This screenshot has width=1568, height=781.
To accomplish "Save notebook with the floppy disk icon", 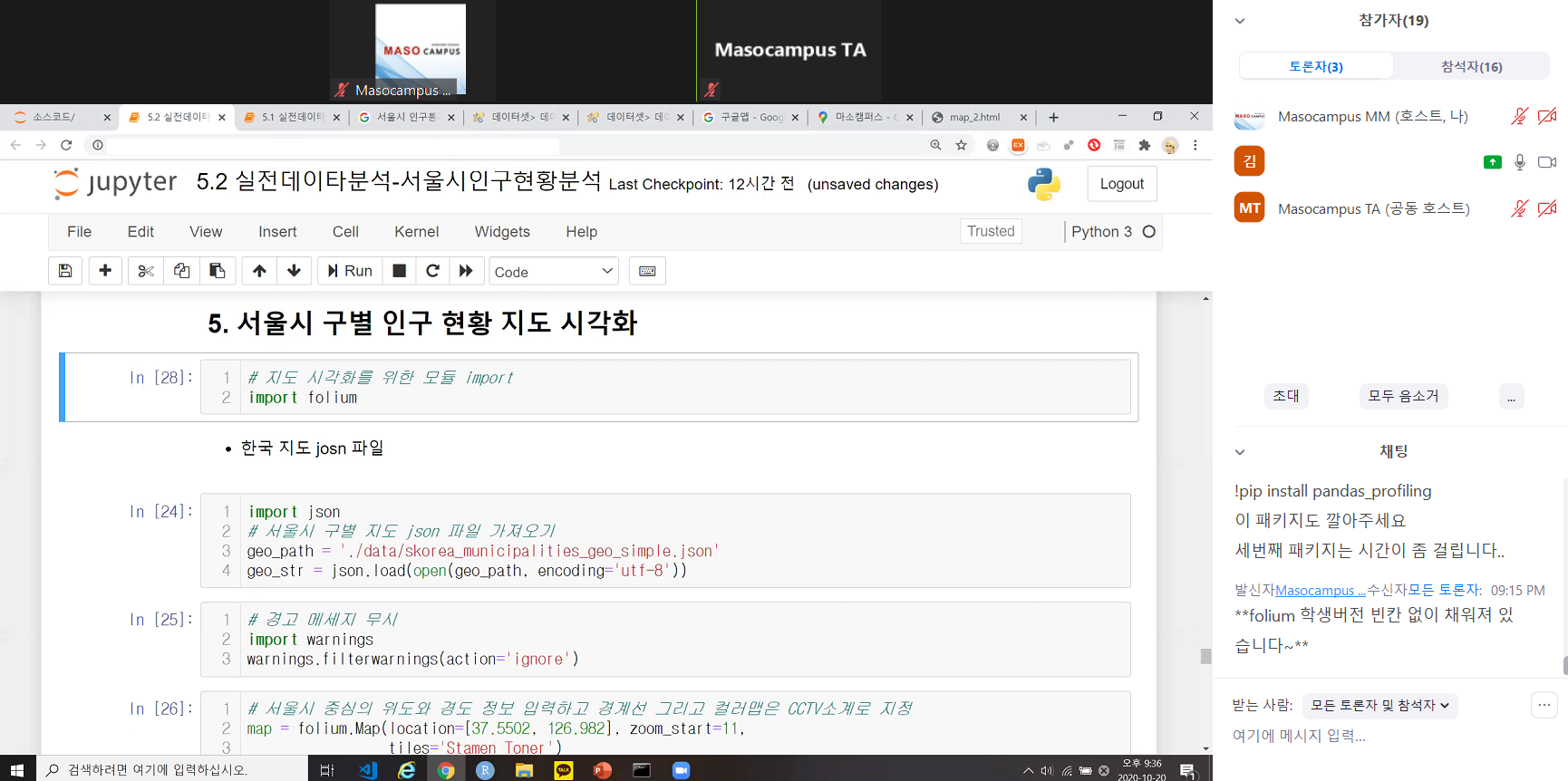I will (x=65, y=271).
